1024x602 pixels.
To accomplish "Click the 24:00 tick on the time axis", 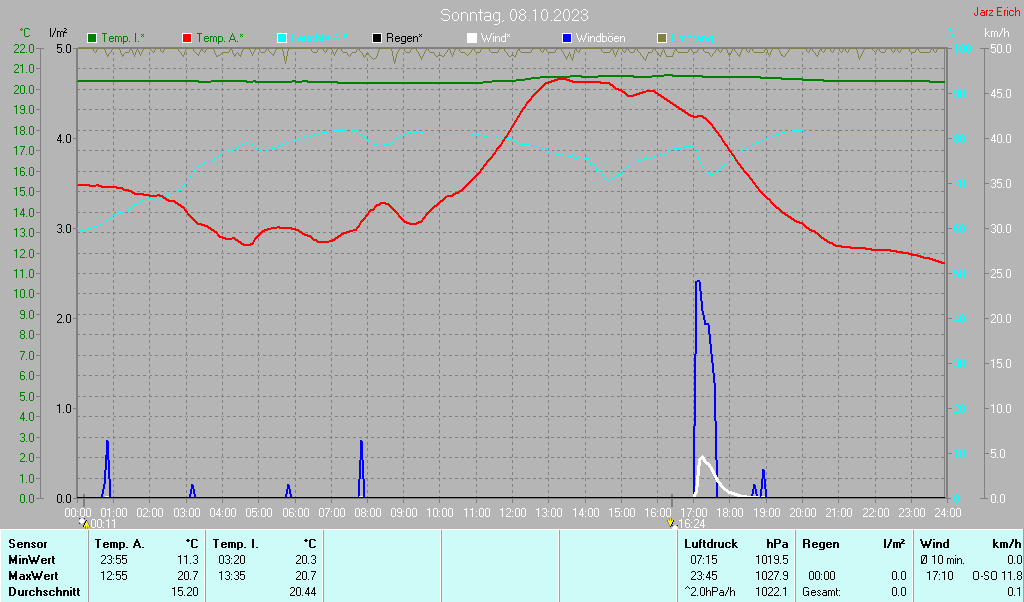I will click(948, 513).
